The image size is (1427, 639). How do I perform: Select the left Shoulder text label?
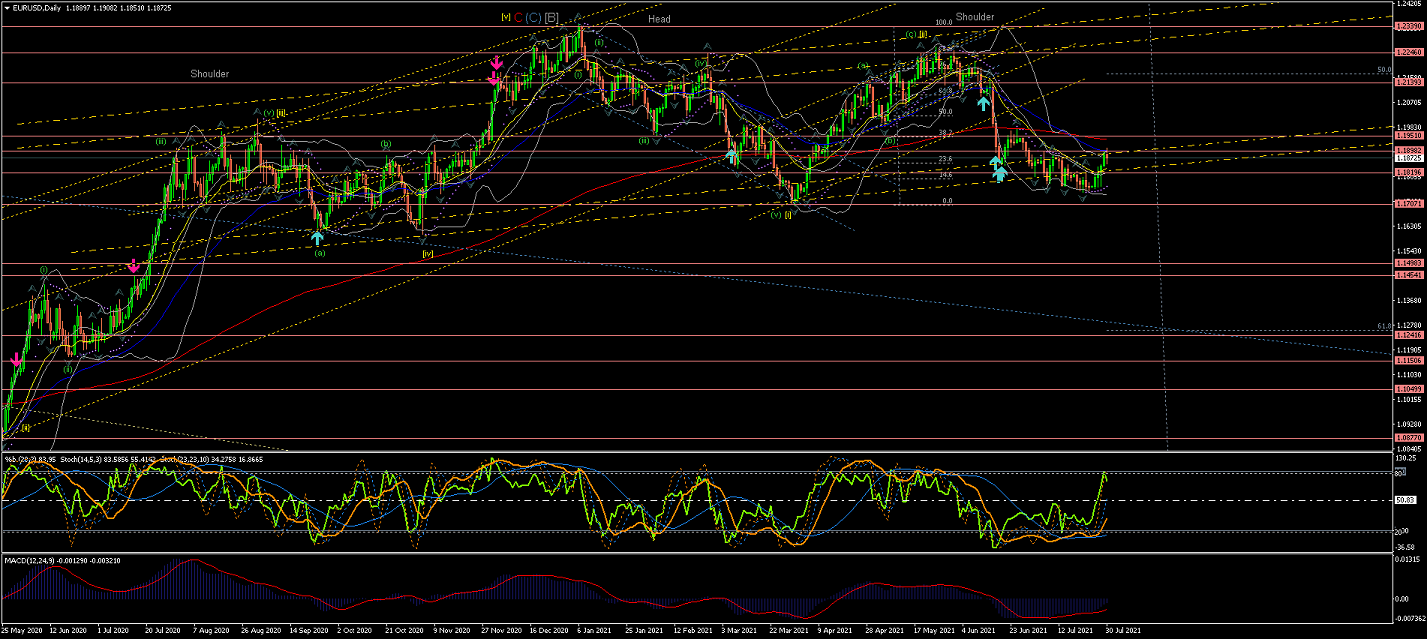pos(210,74)
